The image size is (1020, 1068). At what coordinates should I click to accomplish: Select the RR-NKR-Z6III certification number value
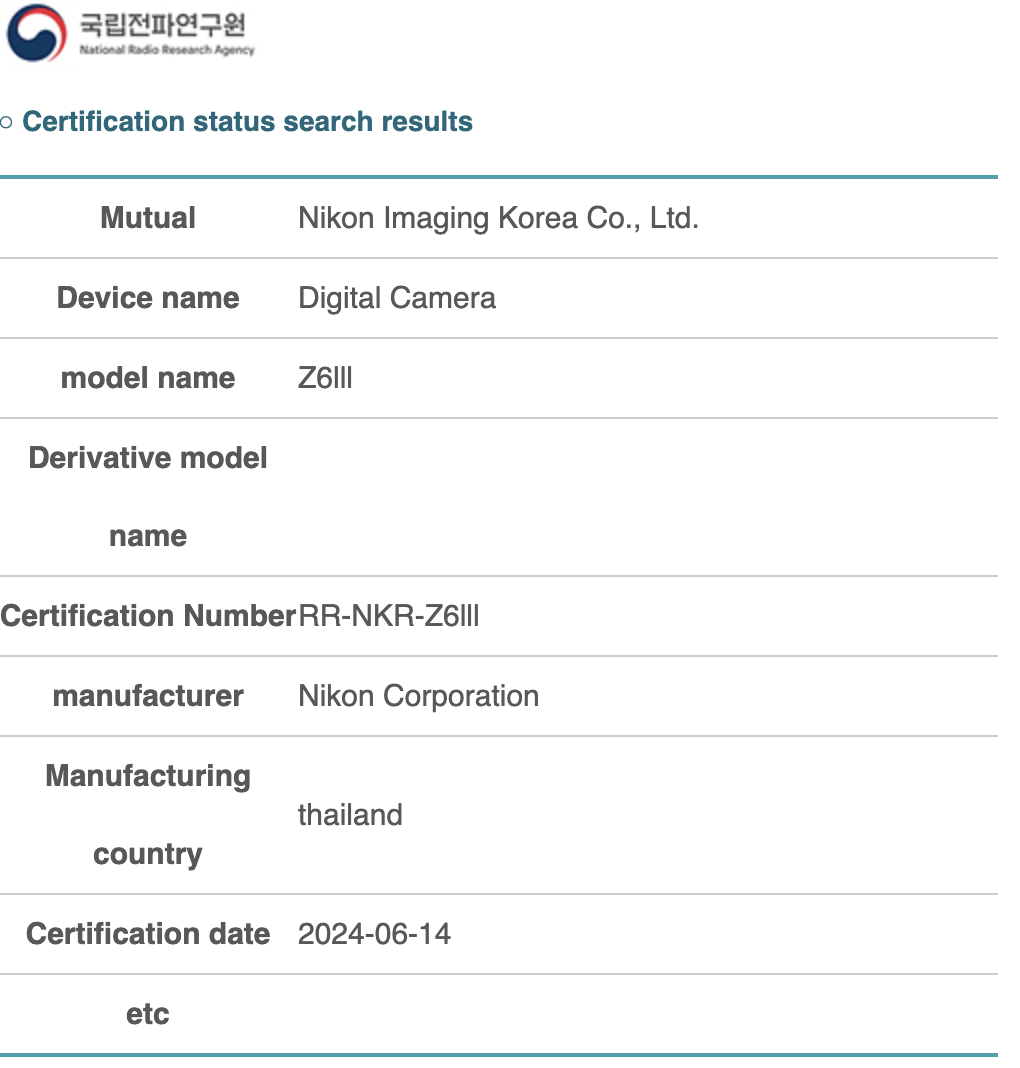coord(389,616)
